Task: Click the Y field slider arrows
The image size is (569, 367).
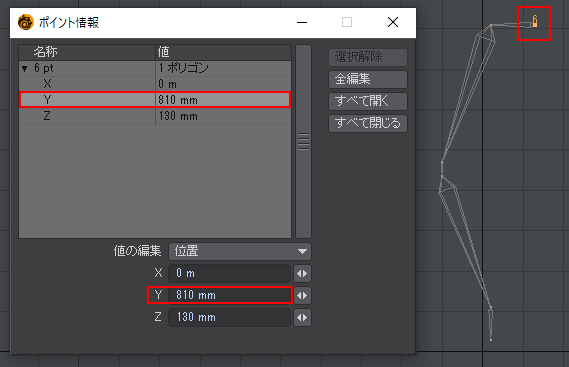Action: point(302,295)
